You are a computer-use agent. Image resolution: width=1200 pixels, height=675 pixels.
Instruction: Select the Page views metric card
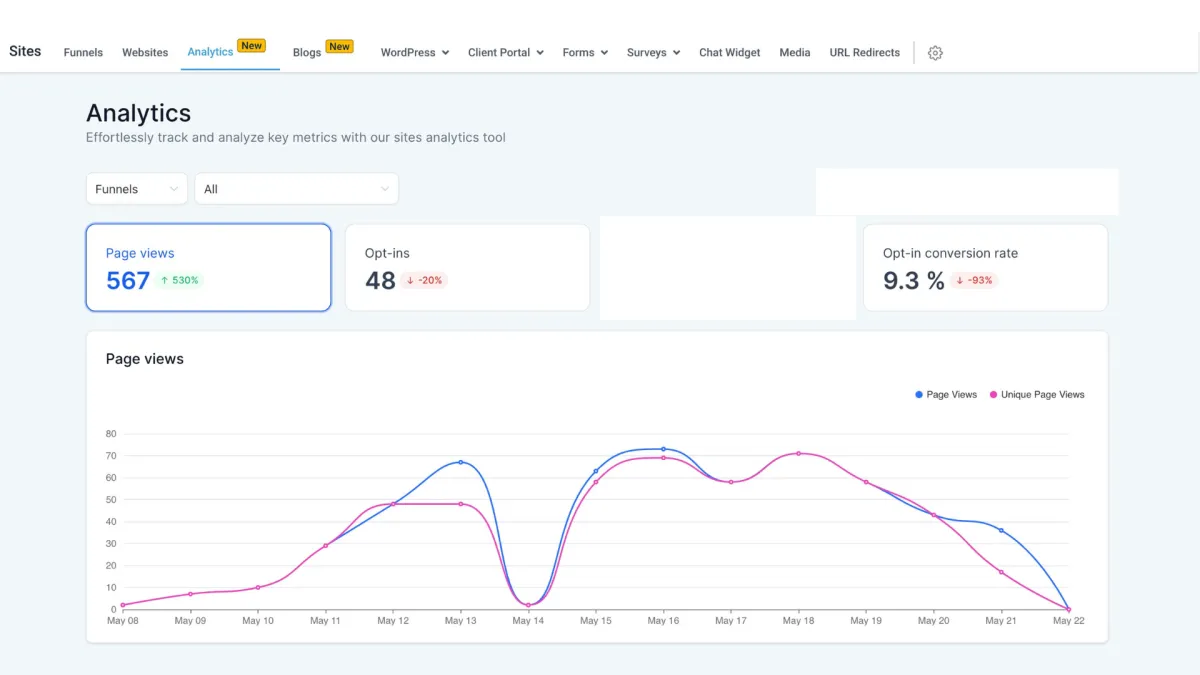(208, 268)
